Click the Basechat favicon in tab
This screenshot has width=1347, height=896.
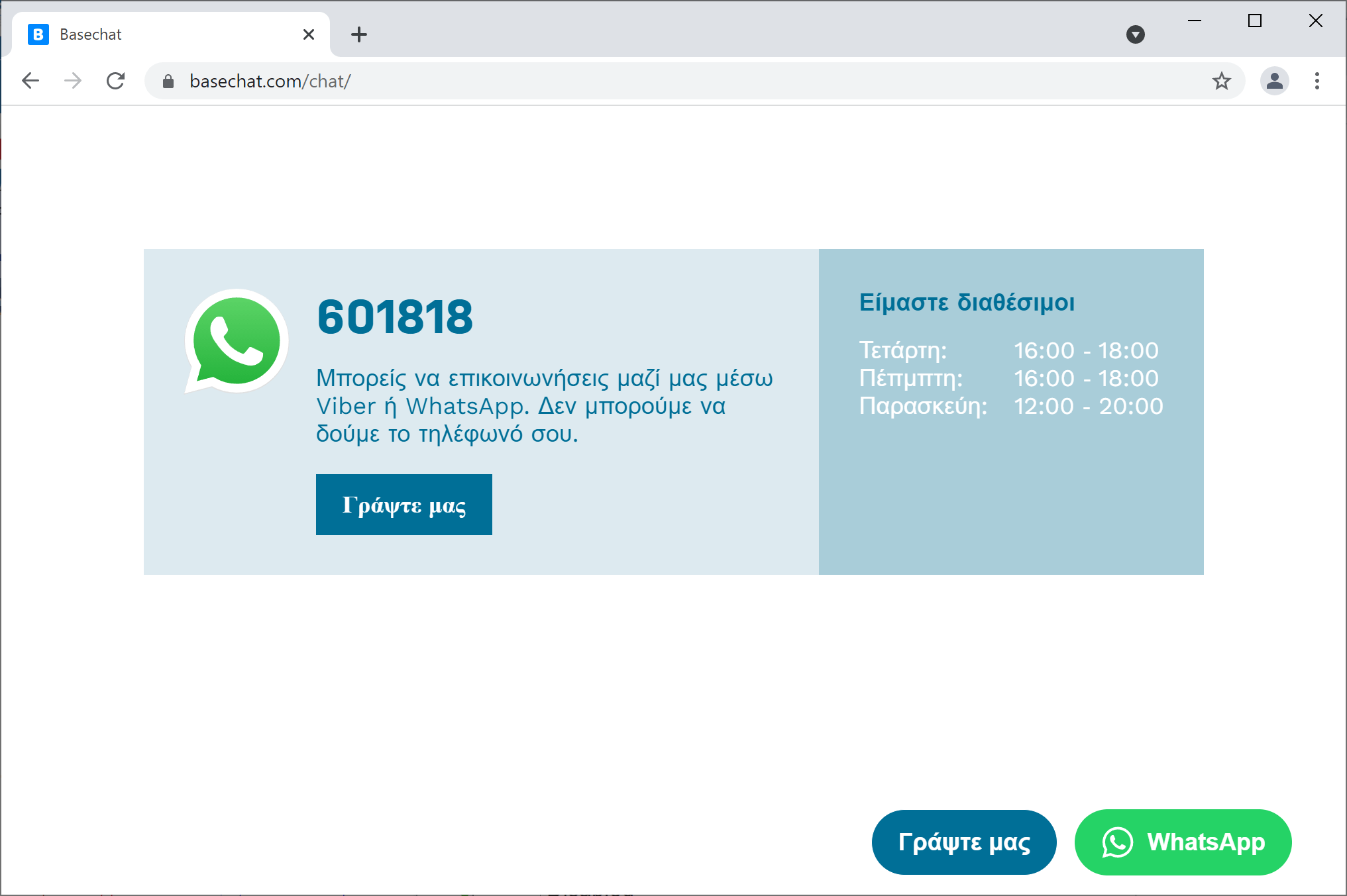tap(38, 34)
